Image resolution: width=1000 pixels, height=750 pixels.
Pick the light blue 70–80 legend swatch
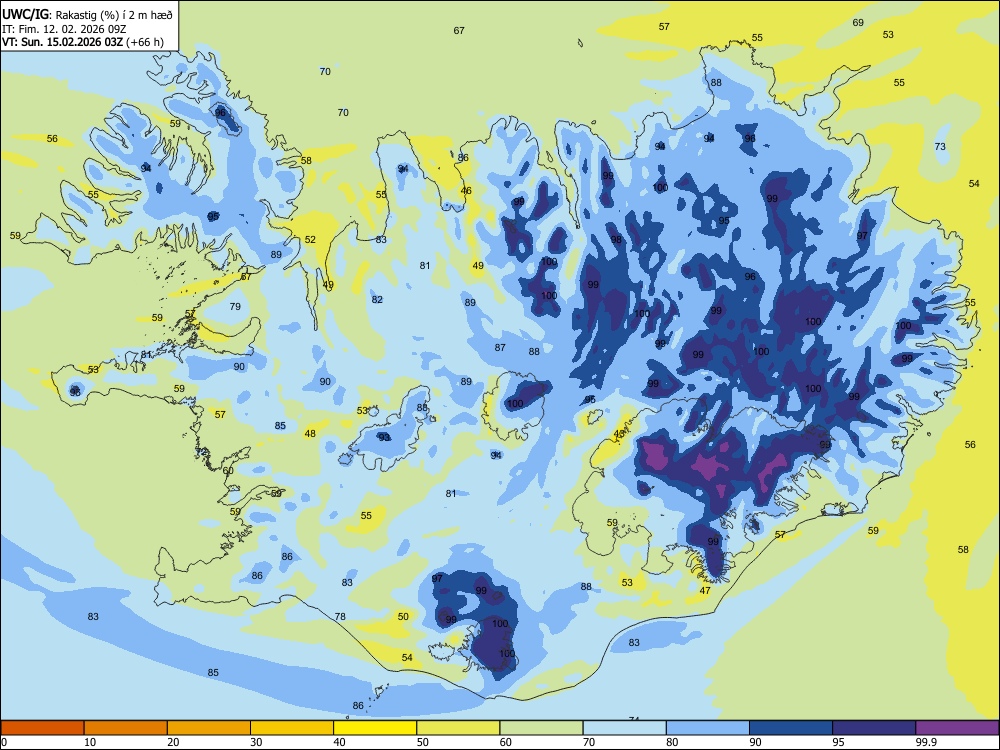click(624, 728)
